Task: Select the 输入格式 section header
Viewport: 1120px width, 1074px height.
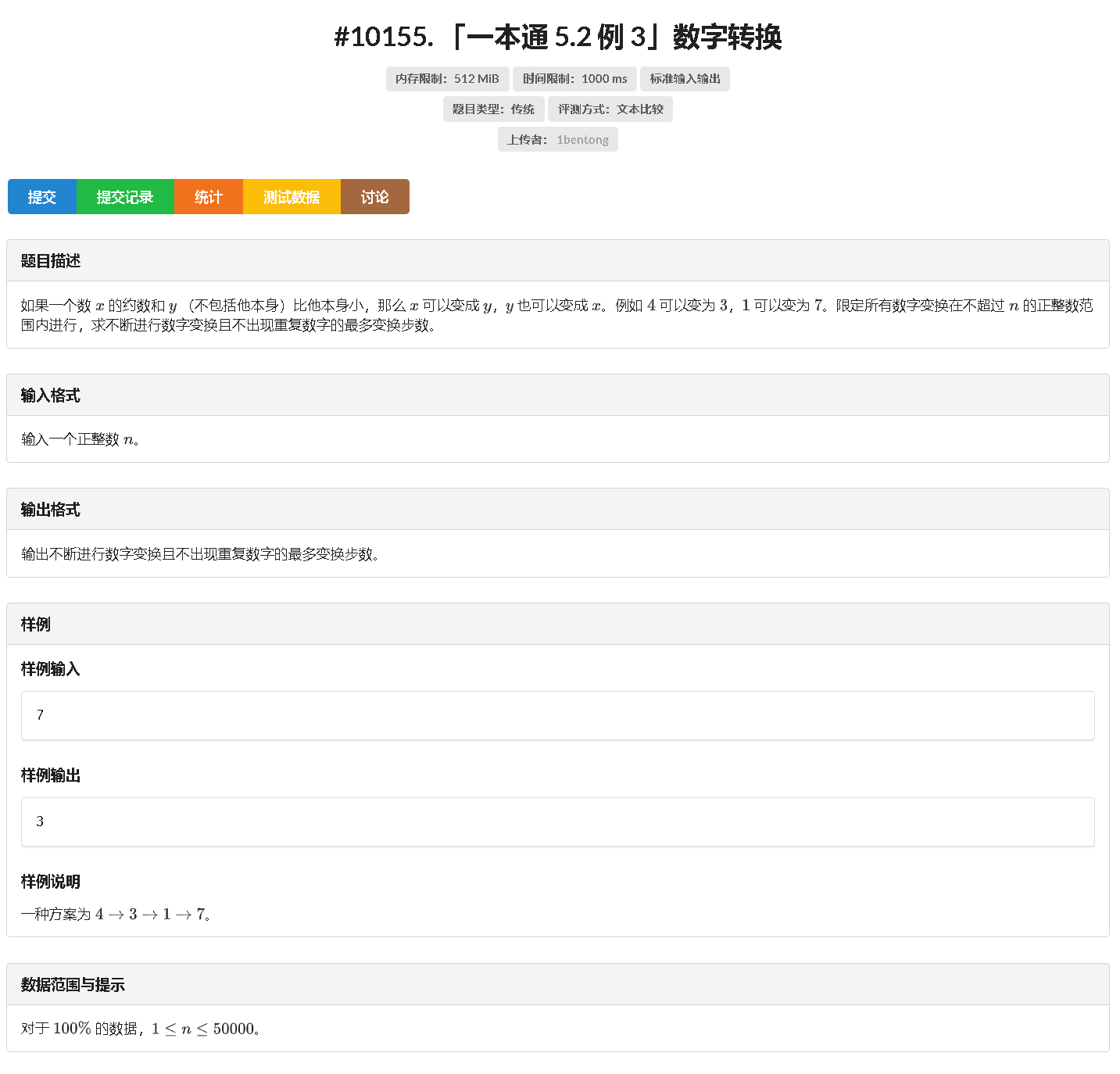Action: tap(49, 396)
